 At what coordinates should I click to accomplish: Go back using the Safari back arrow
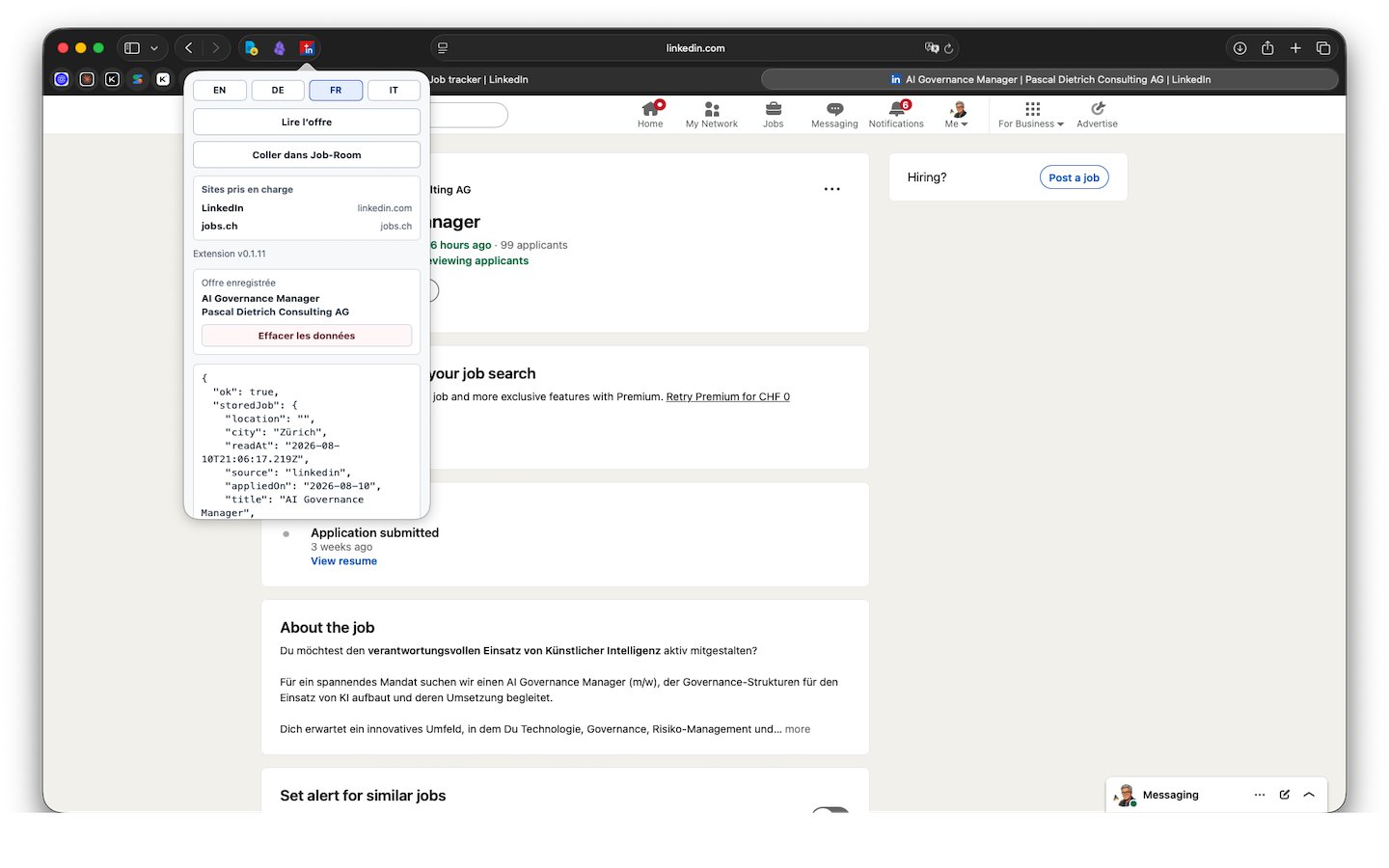point(189,48)
